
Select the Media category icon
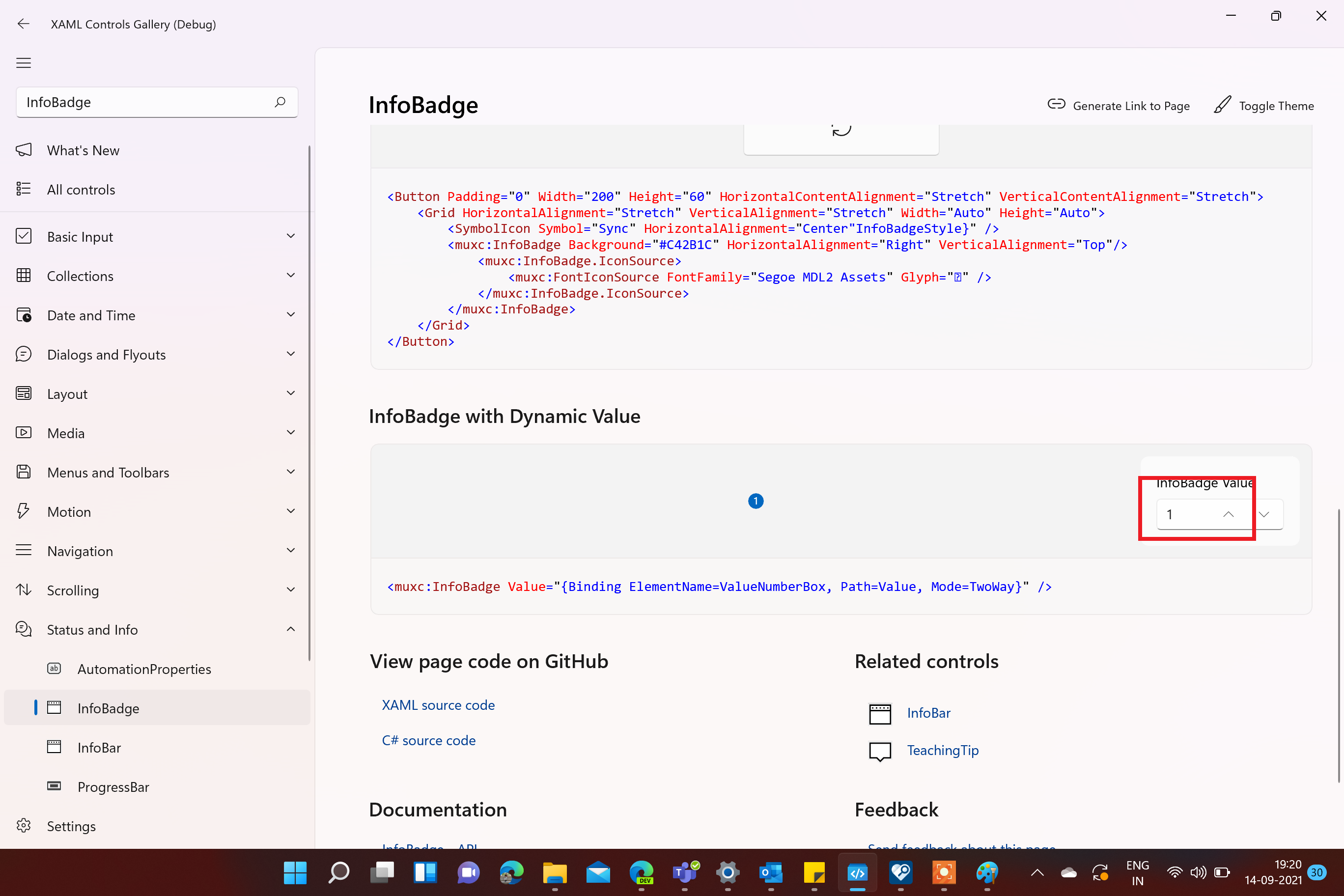24,433
